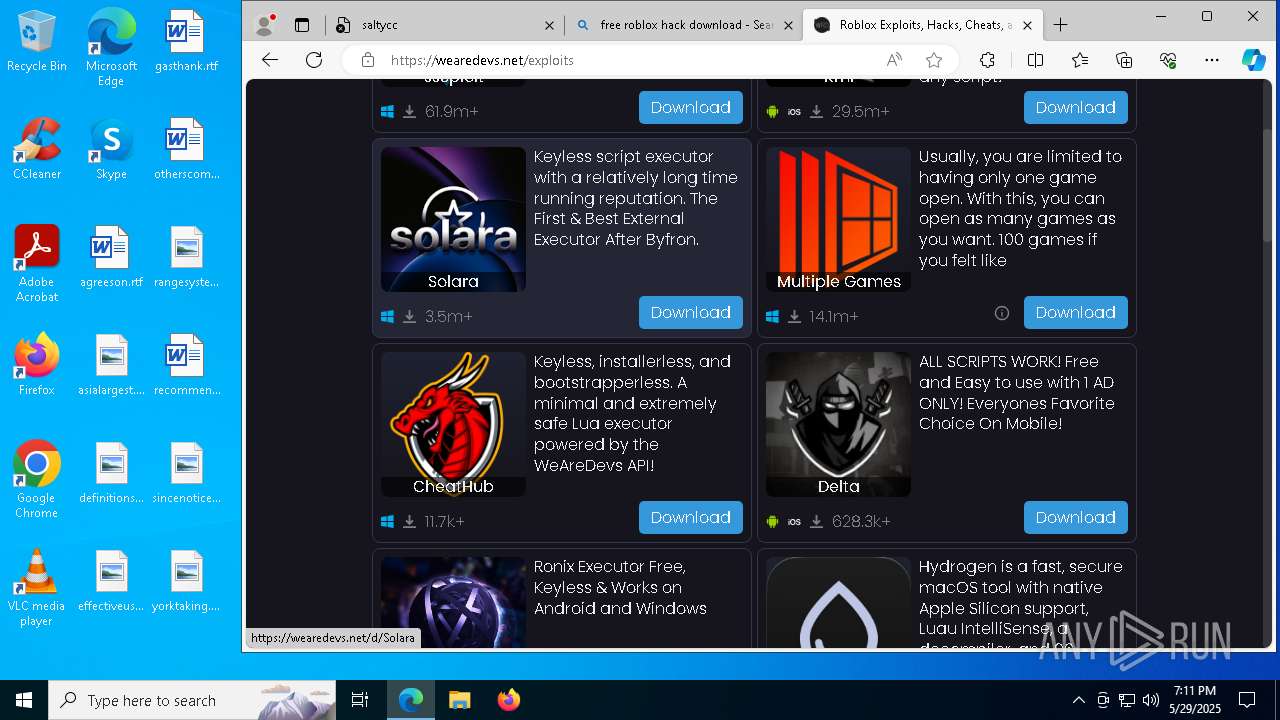Image resolution: width=1280 pixels, height=720 pixels.
Task: Click the Read aloud icon in address bar
Action: [x=894, y=60]
